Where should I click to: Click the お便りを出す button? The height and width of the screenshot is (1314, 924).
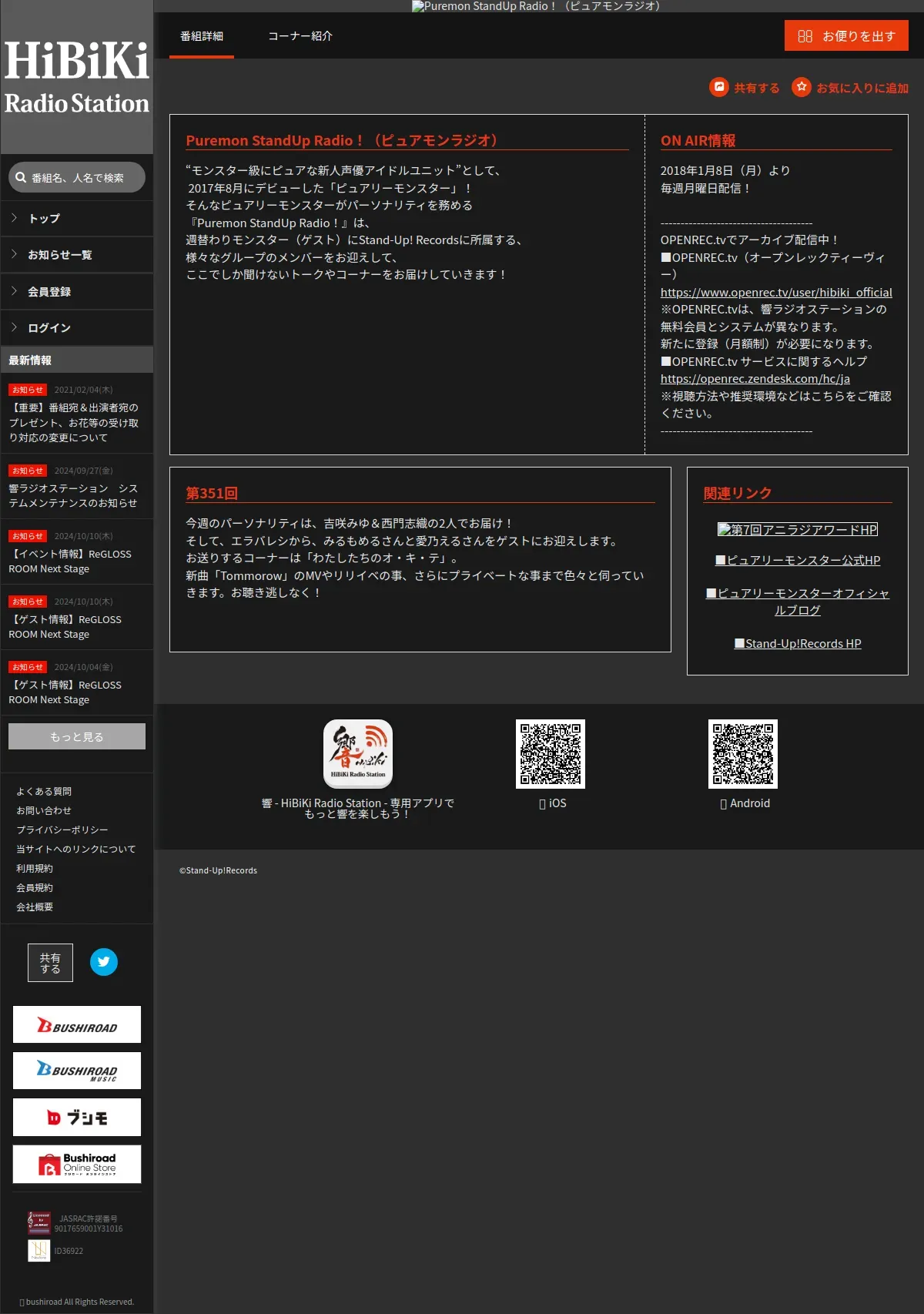point(846,35)
